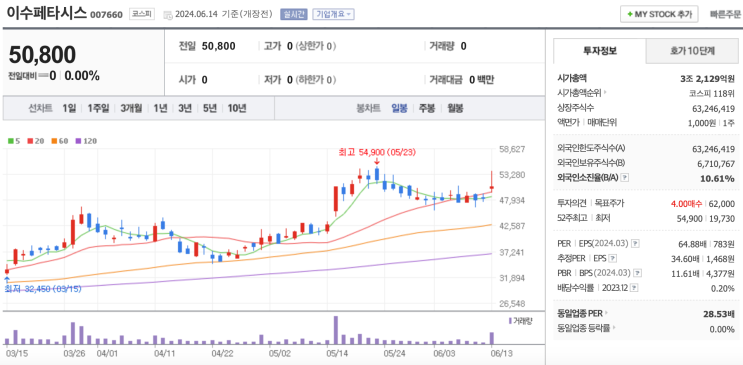
Task: Click the 0.00% change value
Action: click(x=82, y=75)
